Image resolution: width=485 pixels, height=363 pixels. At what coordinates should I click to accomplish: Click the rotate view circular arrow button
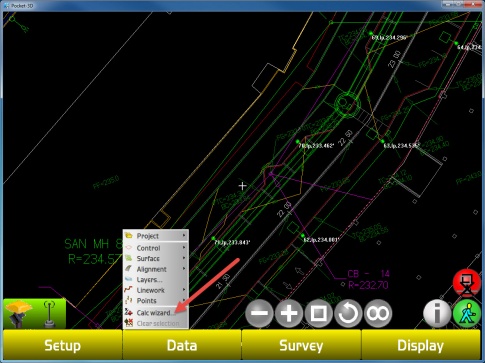point(348,313)
